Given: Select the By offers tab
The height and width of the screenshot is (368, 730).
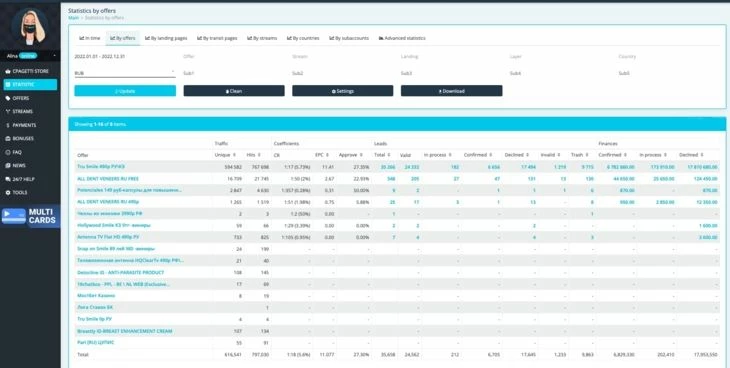Looking at the screenshot, I should tap(123, 38).
